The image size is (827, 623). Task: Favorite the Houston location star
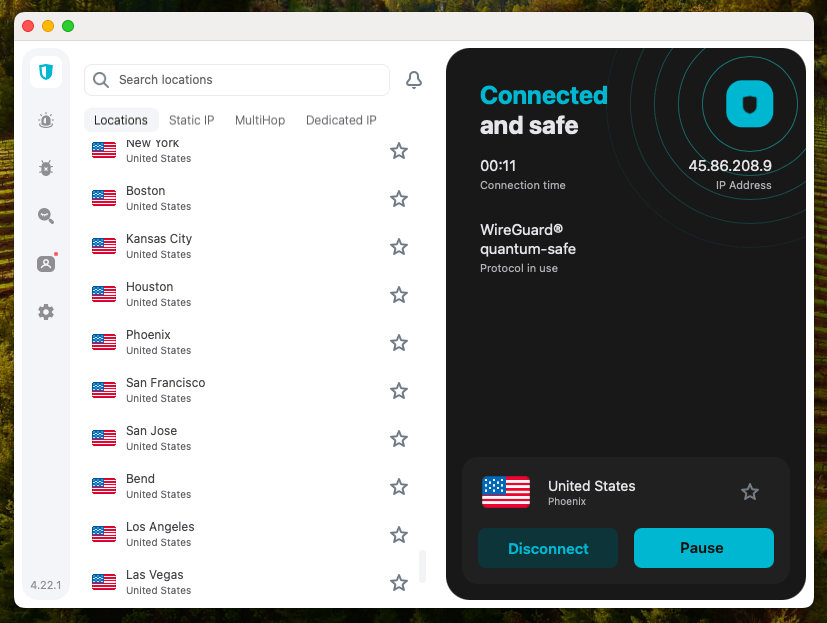[x=399, y=295]
